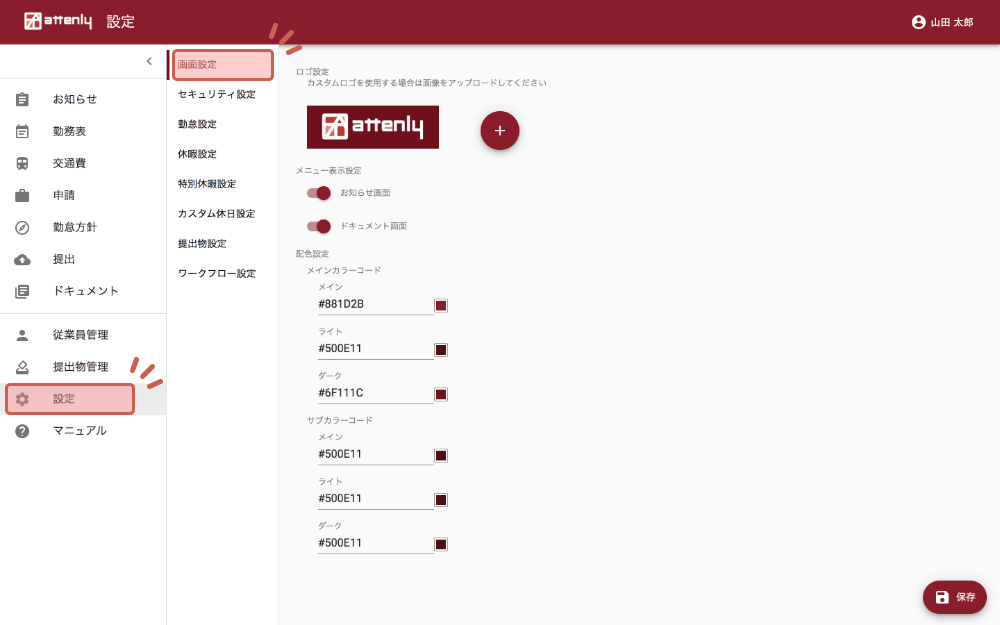Click the 申請 briefcase icon
The width and height of the screenshot is (1000, 625).
click(x=22, y=195)
